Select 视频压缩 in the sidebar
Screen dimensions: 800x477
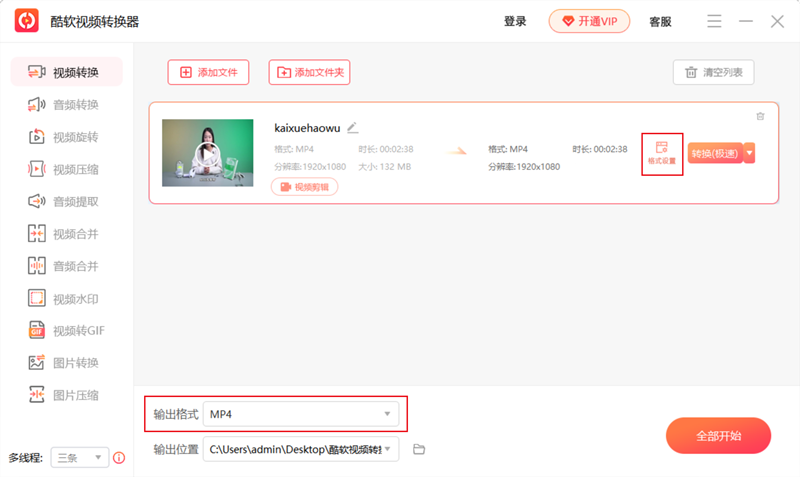[x=66, y=169]
